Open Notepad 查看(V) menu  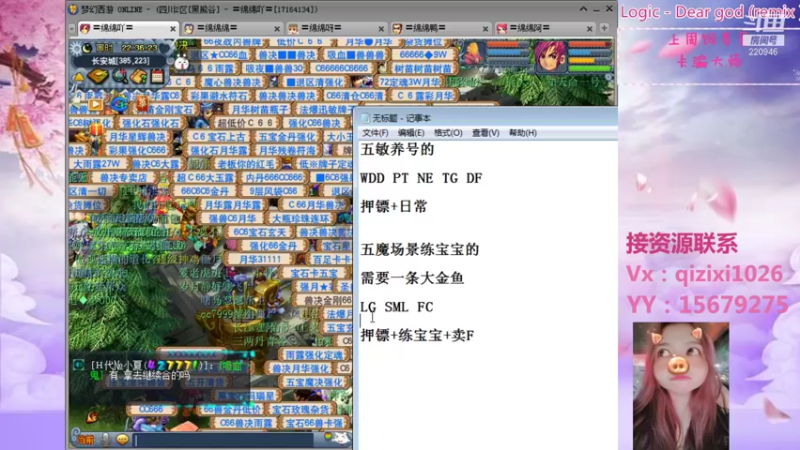[x=485, y=133]
